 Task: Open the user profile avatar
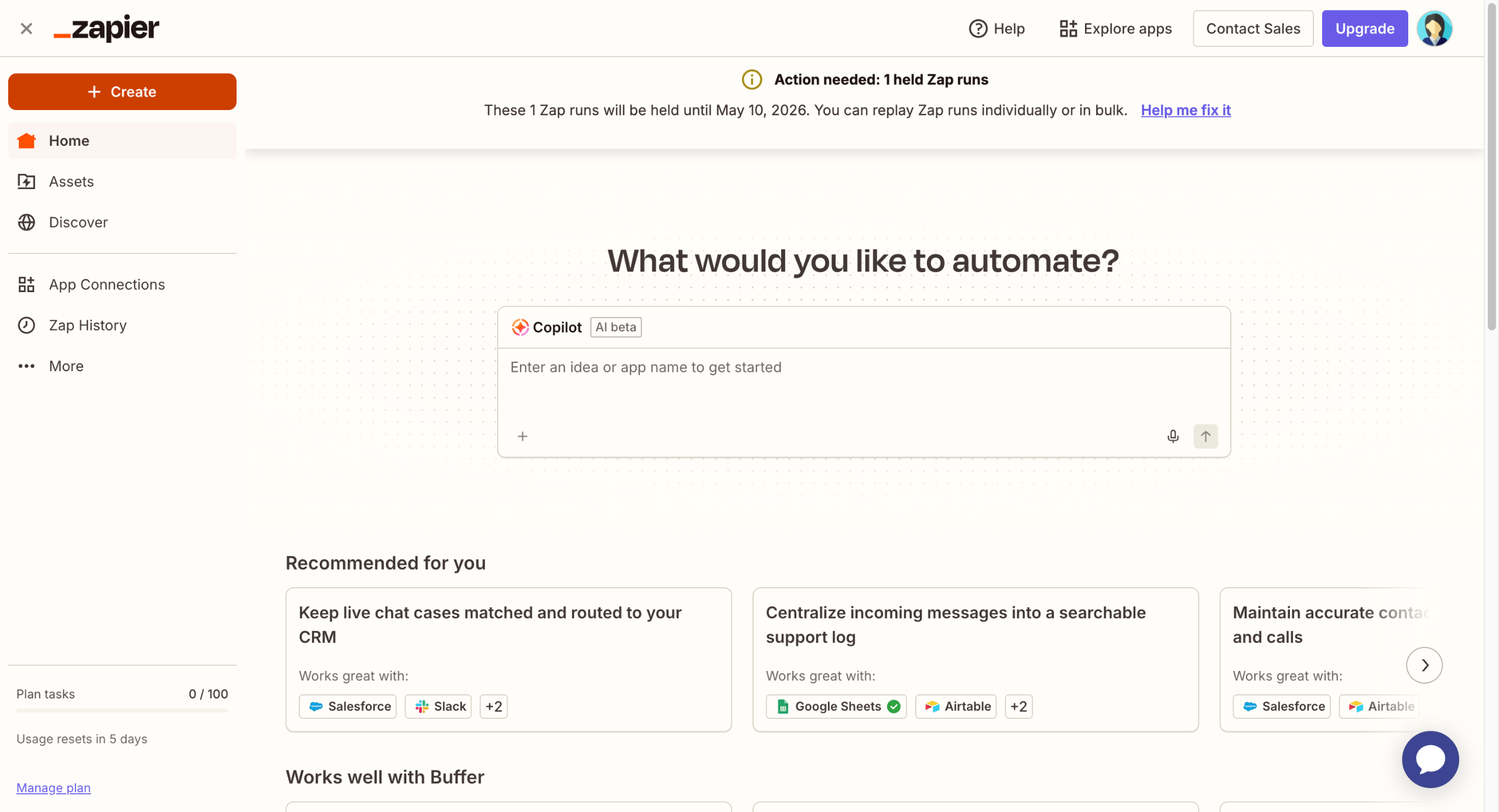1434,28
